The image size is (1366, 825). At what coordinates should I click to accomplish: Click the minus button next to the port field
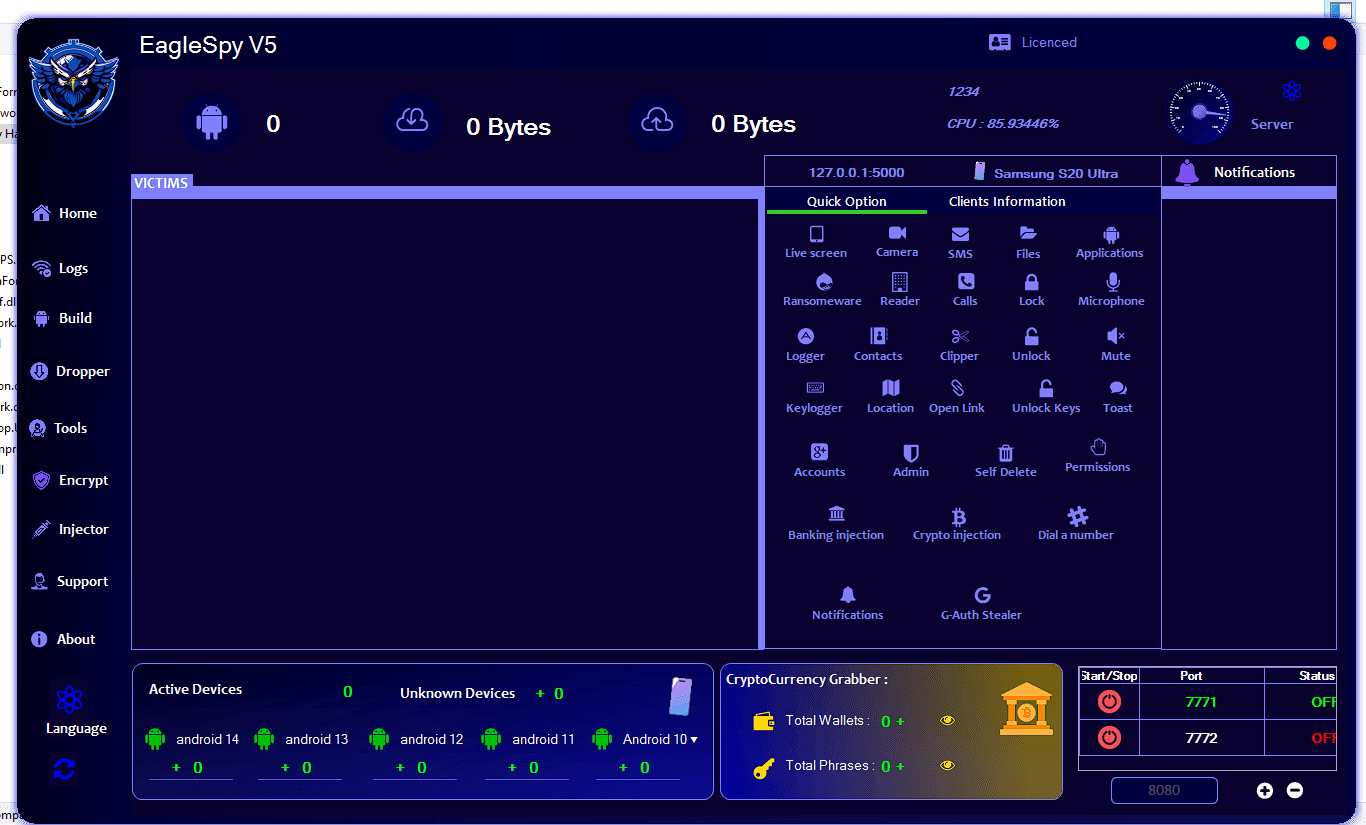tap(1295, 791)
